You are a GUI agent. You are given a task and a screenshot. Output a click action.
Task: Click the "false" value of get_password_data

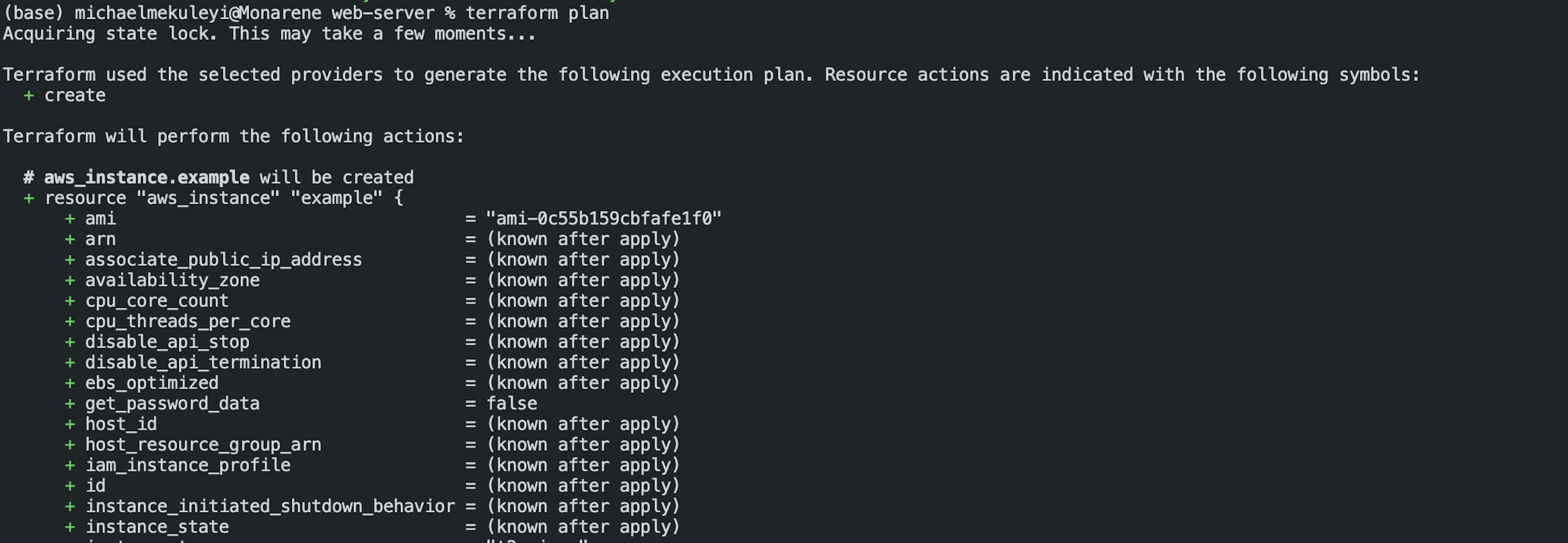511,404
